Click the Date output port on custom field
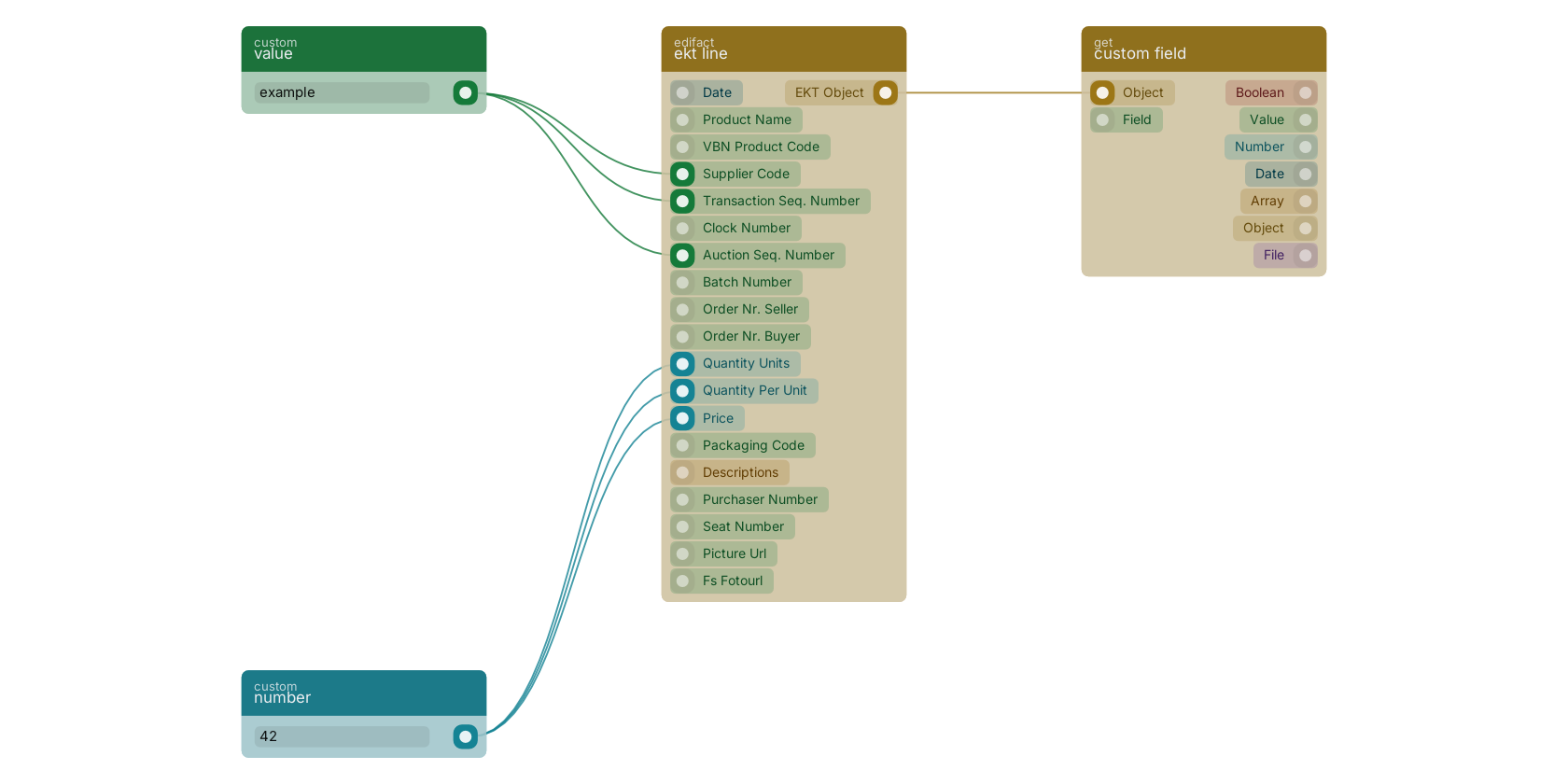Screen dimensions: 1568x784 tap(1305, 174)
